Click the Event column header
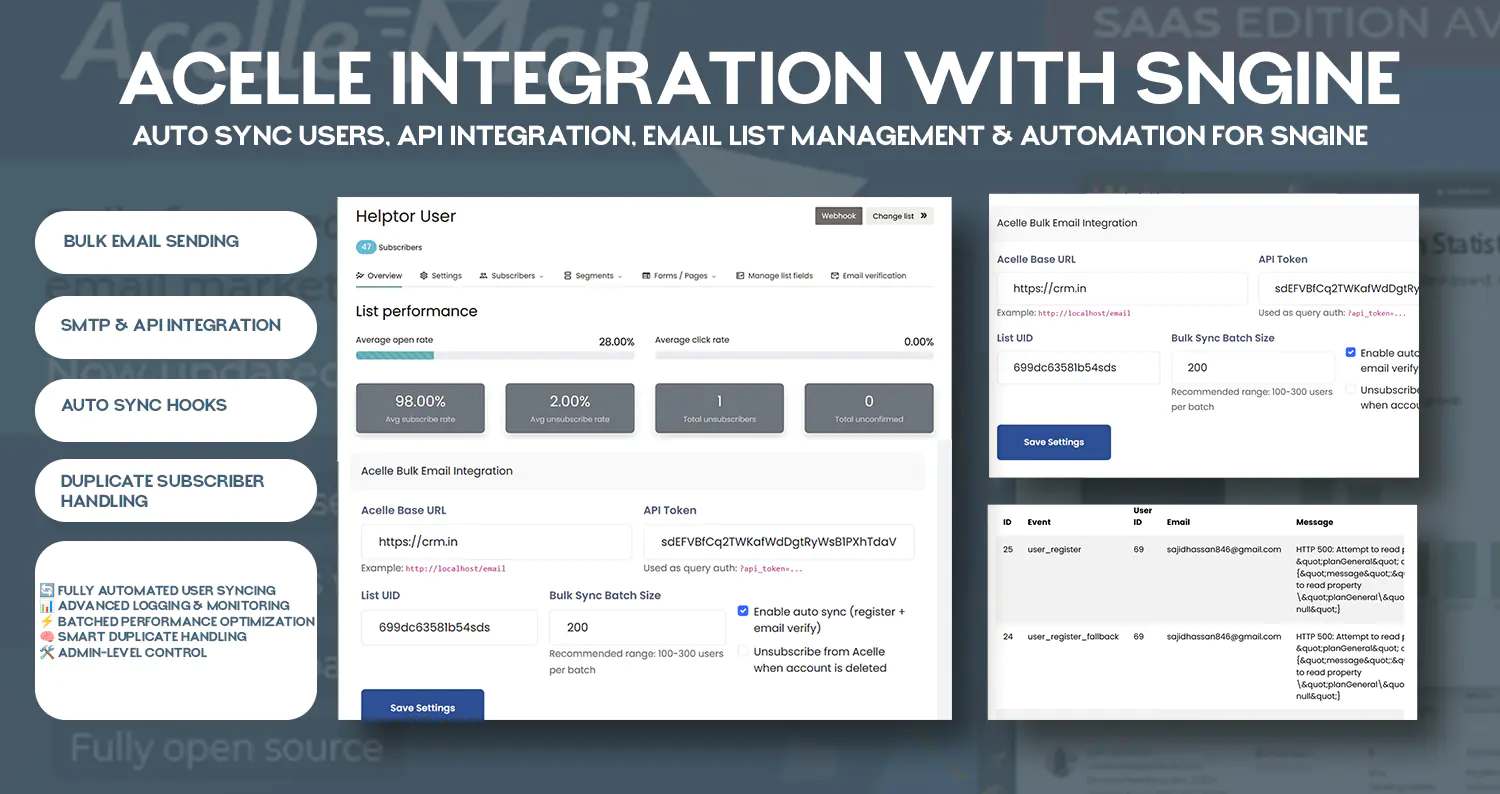 click(x=1039, y=522)
